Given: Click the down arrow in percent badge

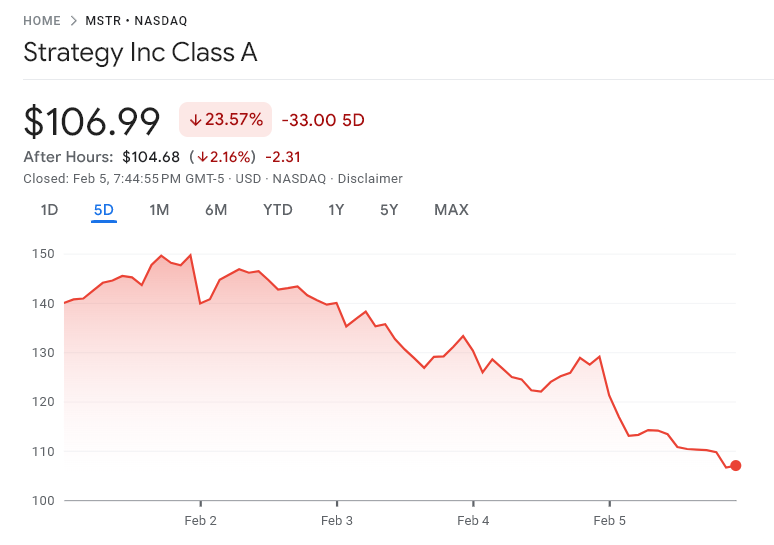Looking at the screenshot, I should tap(195, 120).
